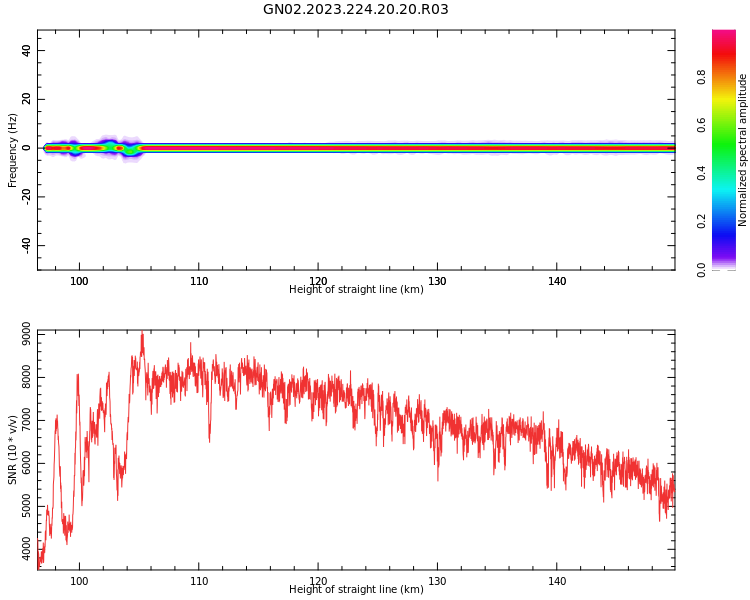The image size is (750, 600).
Task: Click the 100 tick under spectrogram plot
Action: point(79,281)
